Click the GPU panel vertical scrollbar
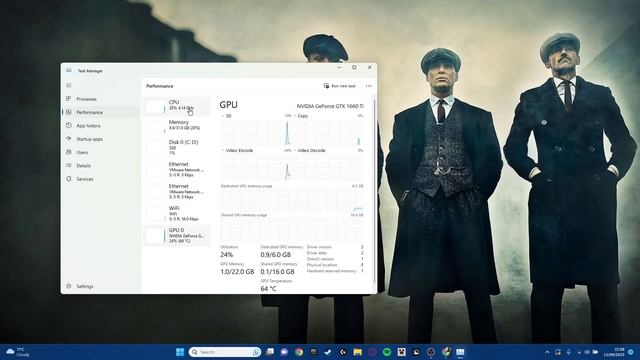 pyautogui.click(x=374, y=190)
